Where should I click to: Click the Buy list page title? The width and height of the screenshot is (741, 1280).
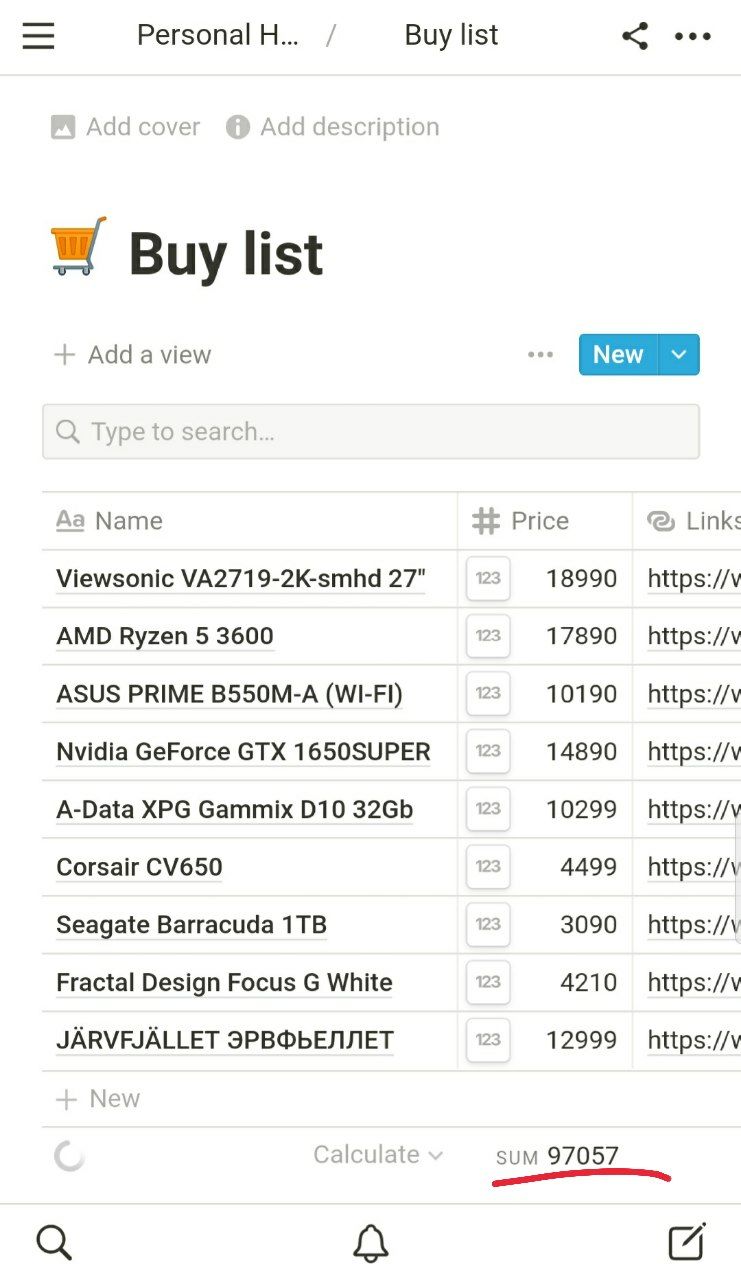(x=226, y=253)
